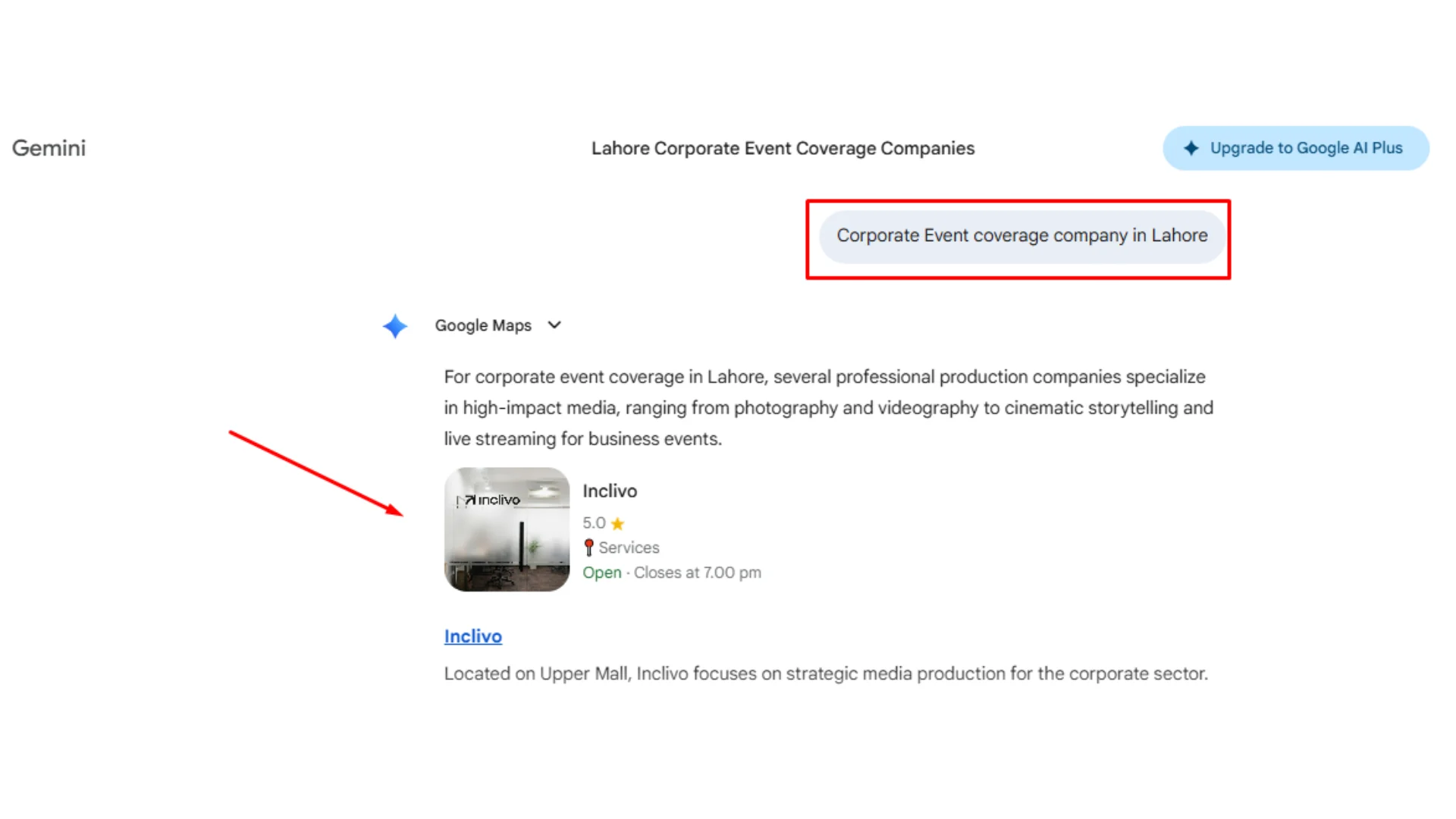The height and width of the screenshot is (819, 1456).
Task: Click the Gemini logo text
Action: 49,148
